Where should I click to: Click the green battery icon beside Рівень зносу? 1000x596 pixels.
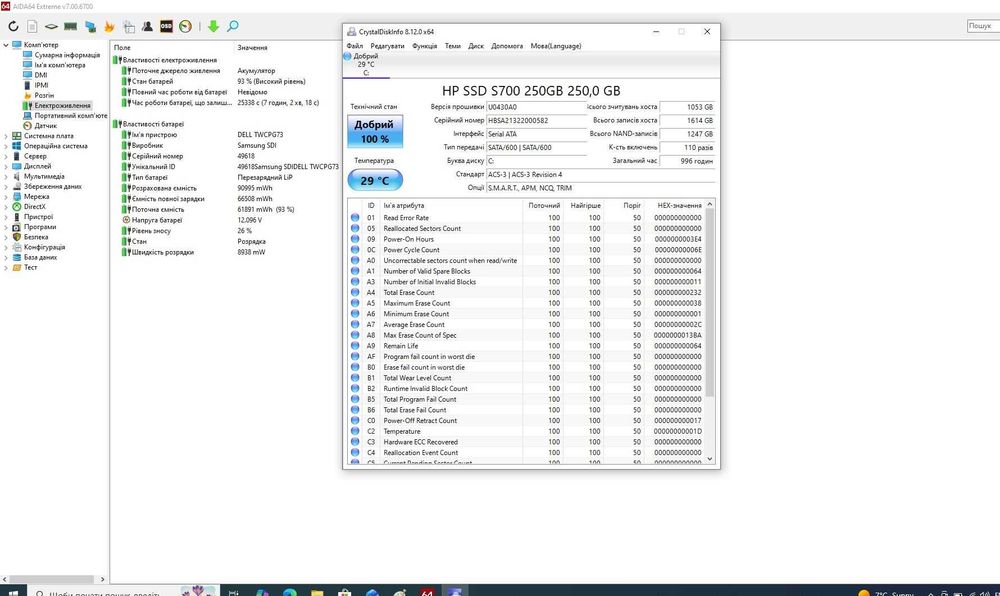(126, 231)
